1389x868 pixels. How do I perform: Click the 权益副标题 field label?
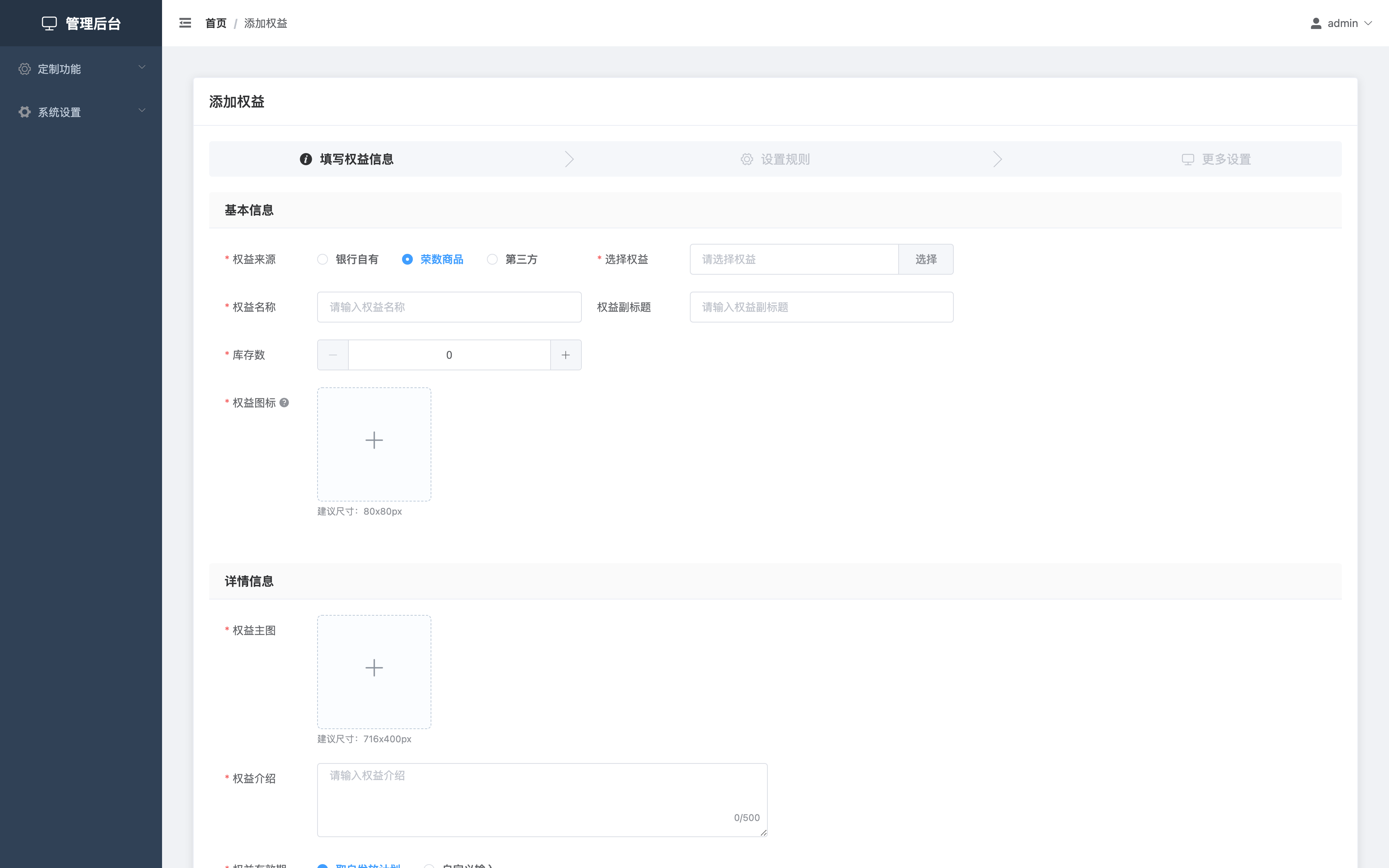pyautogui.click(x=624, y=307)
